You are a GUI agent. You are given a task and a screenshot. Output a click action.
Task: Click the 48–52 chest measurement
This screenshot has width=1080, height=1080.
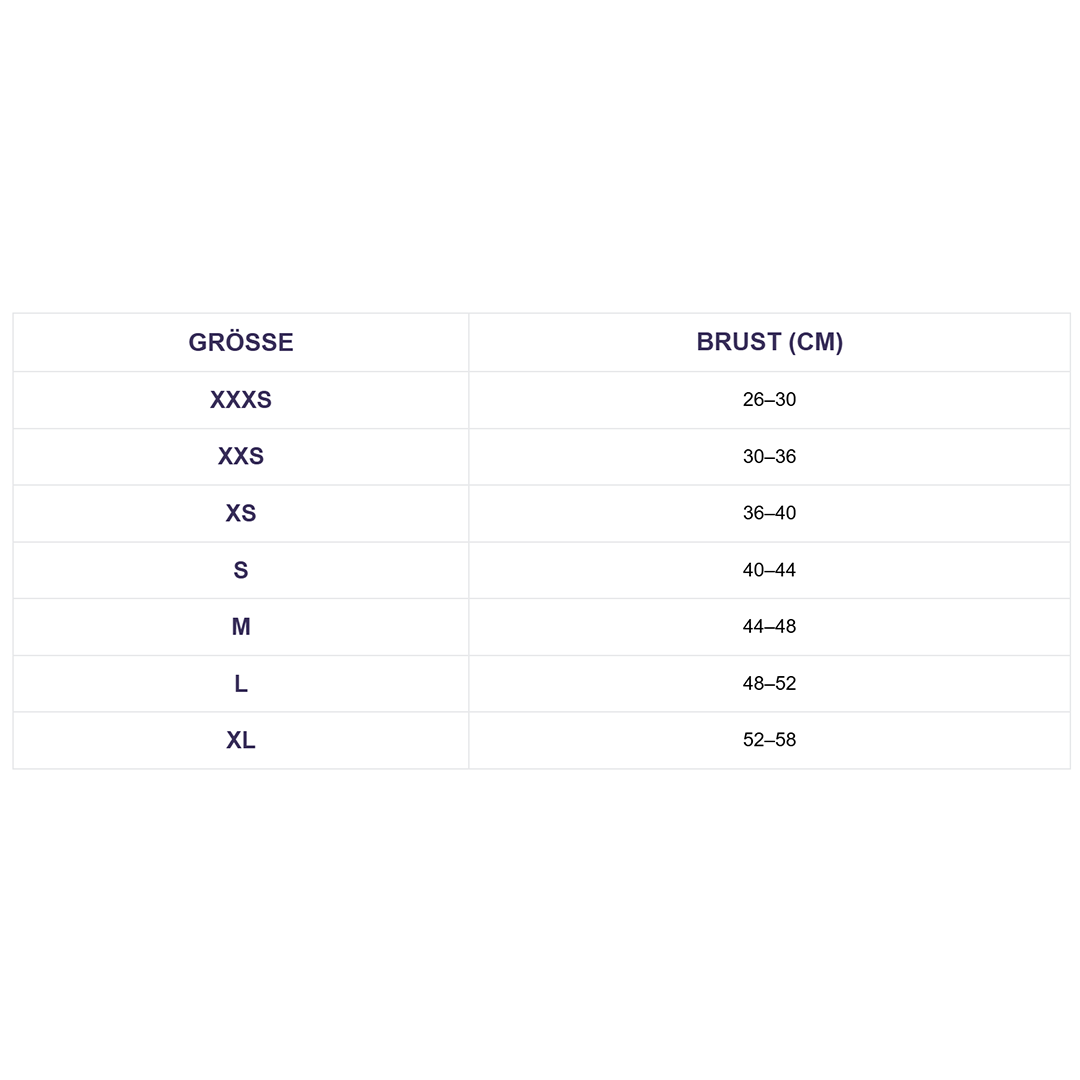(769, 684)
